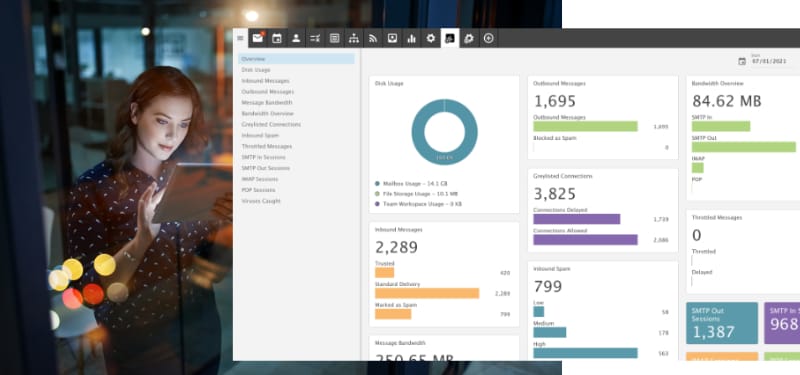Click the purple Connections Allowed bar

pyautogui.click(x=585, y=240)
